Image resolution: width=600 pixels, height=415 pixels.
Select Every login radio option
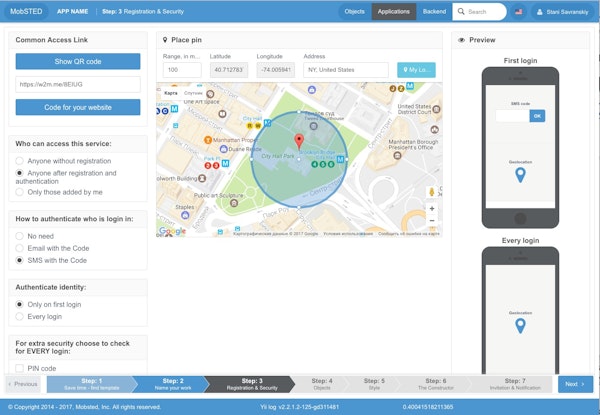point(19,316)
